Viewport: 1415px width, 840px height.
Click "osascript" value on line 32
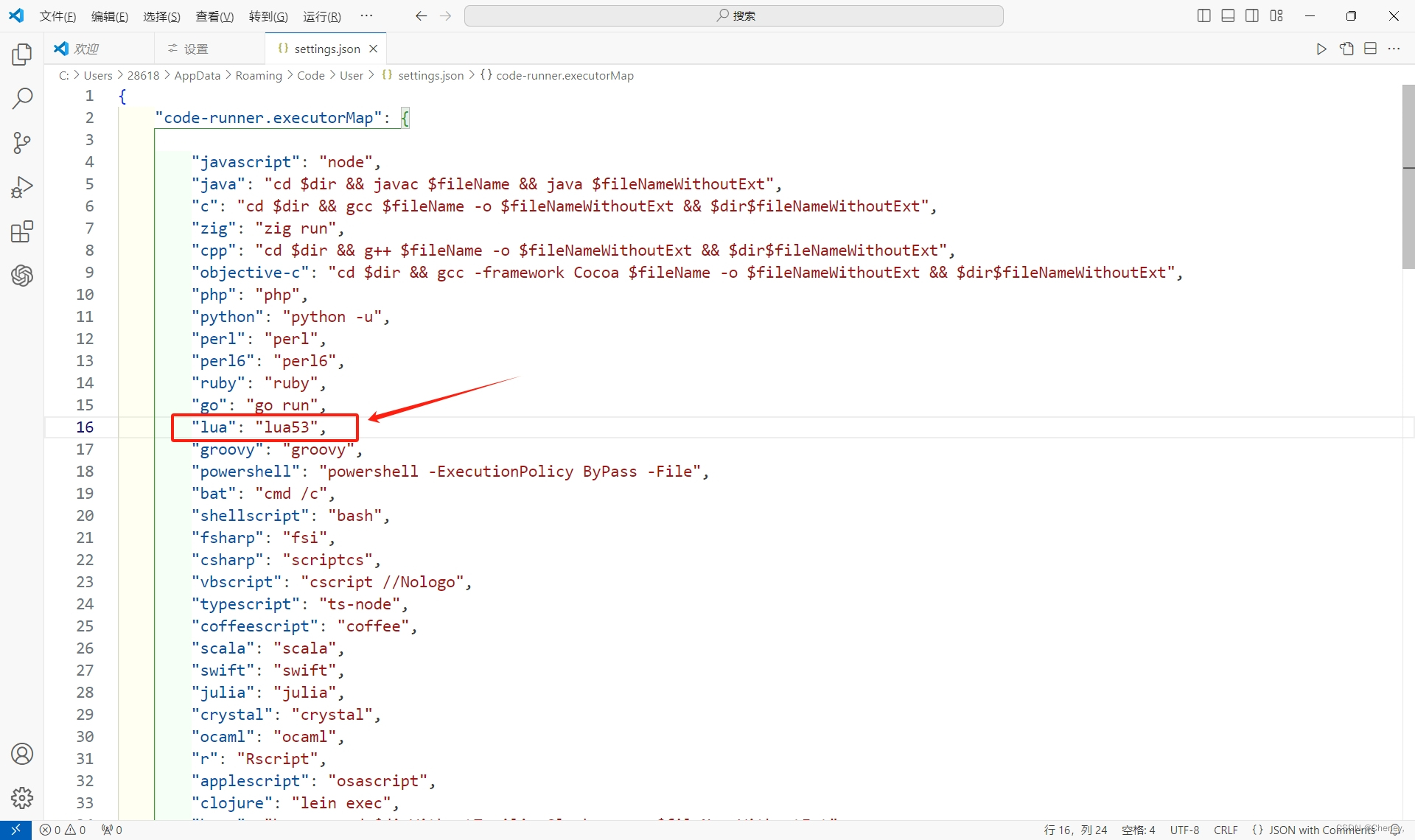[x=378, y=781]
